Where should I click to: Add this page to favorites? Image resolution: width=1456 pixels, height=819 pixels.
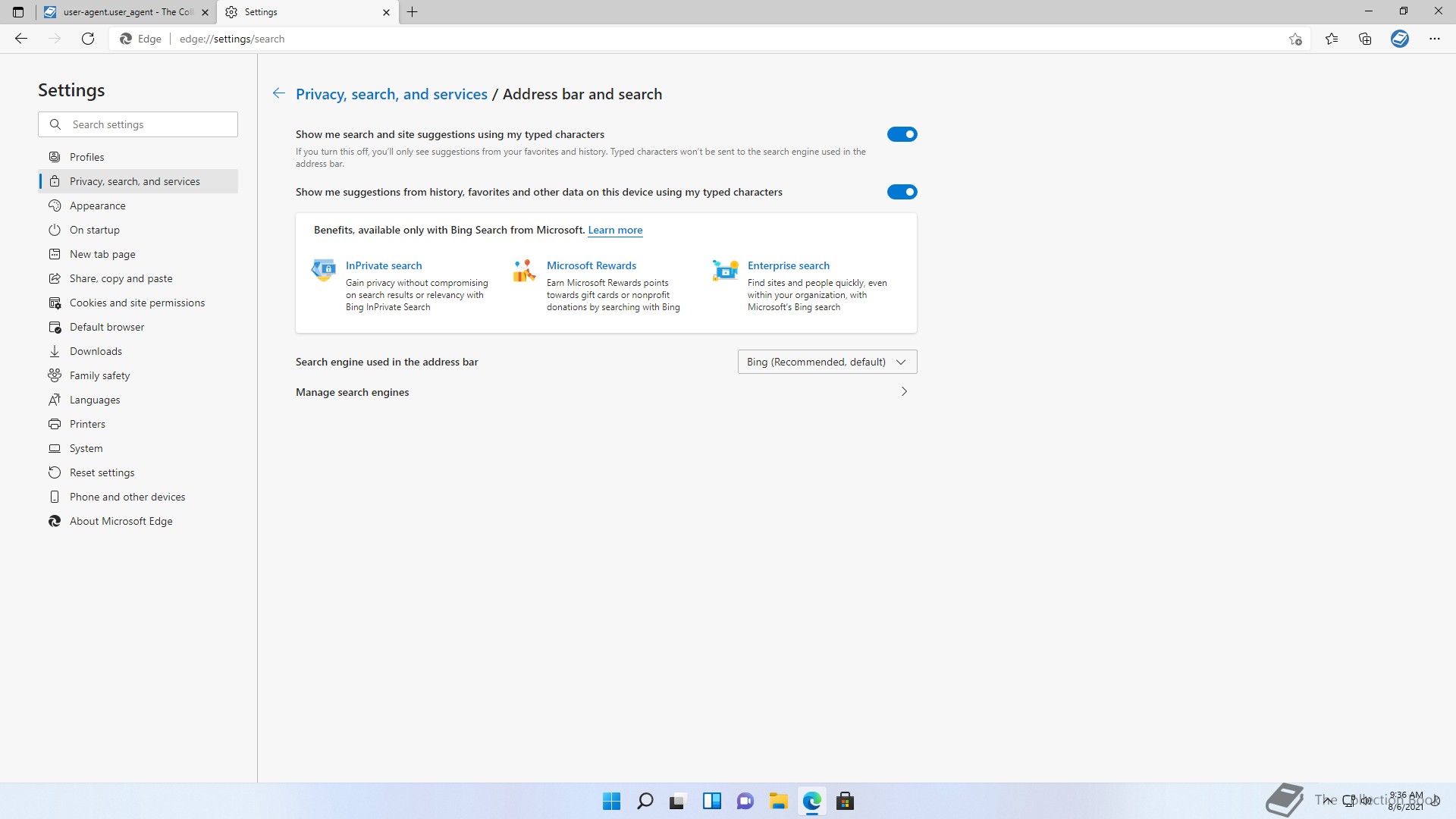coord(1295,39)
